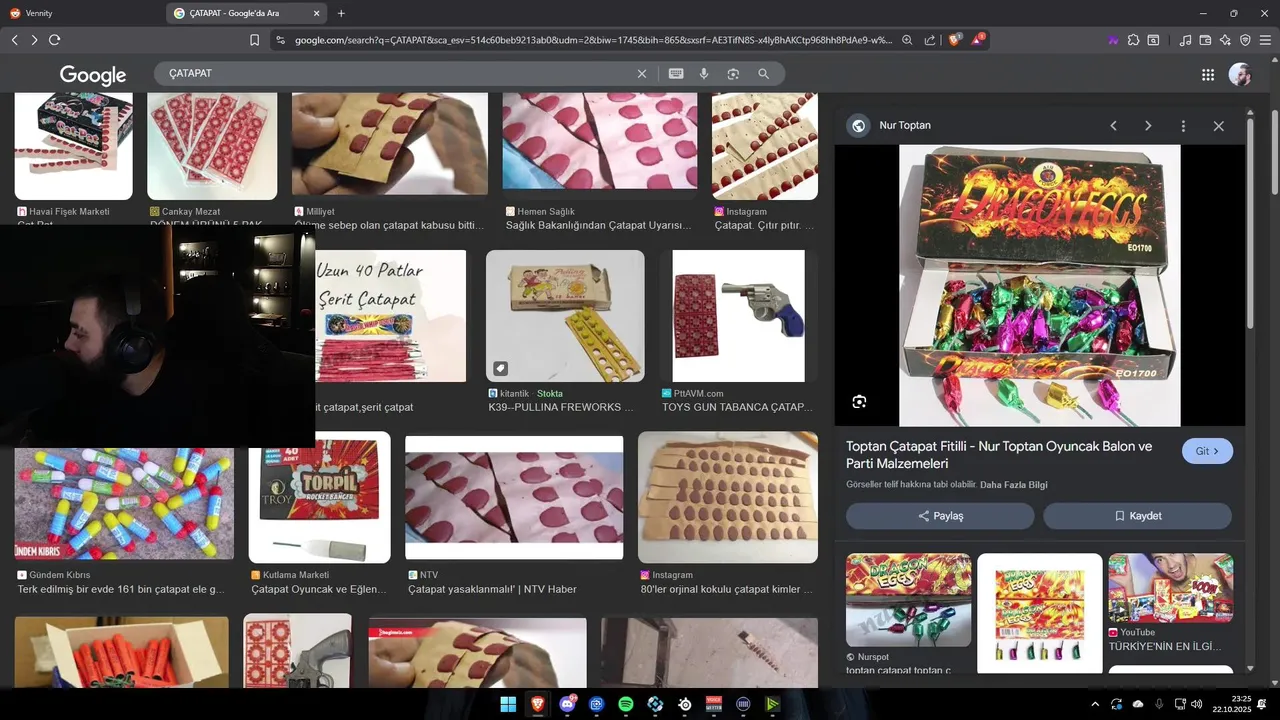Open the zoom magnifier in the address bar
Image resolution: width=1280 pixels, height=720 pixels.
(907, 40)
